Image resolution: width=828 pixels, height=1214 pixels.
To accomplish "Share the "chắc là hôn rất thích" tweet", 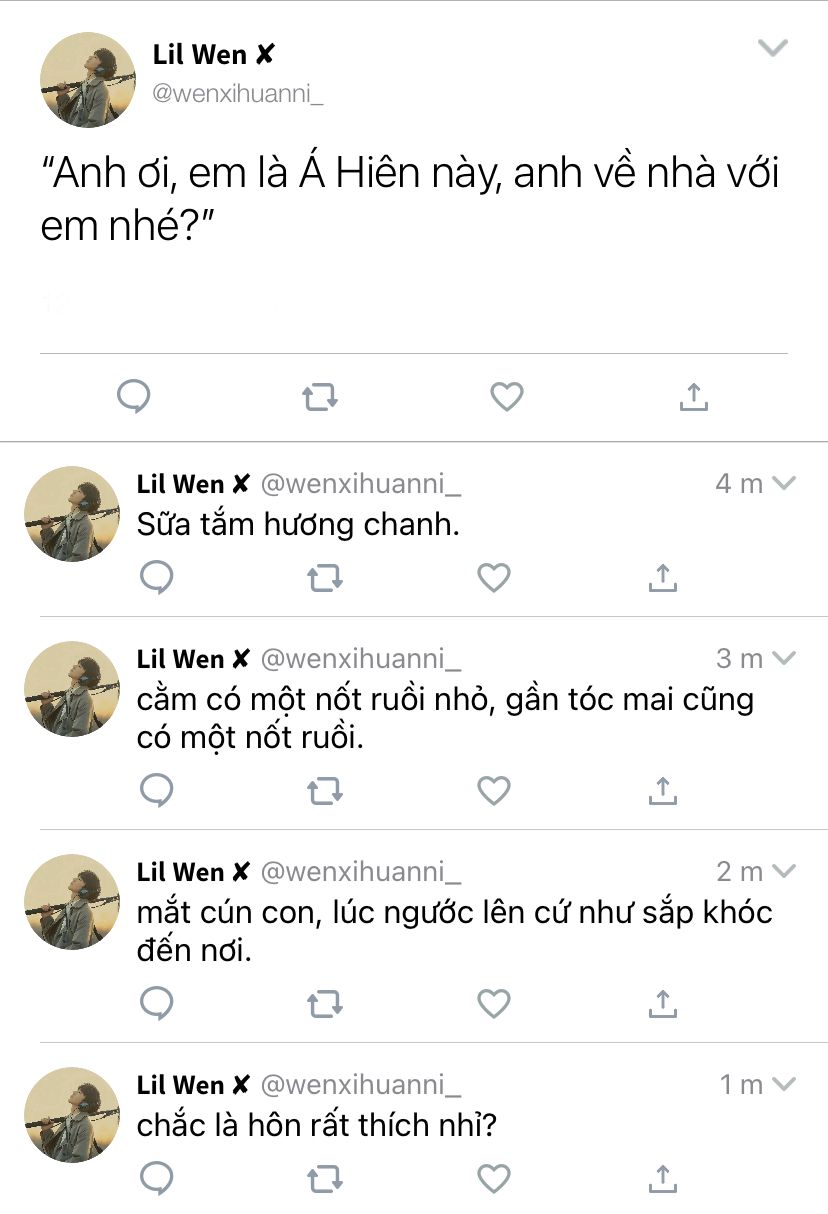I will tap(663, 1176).
